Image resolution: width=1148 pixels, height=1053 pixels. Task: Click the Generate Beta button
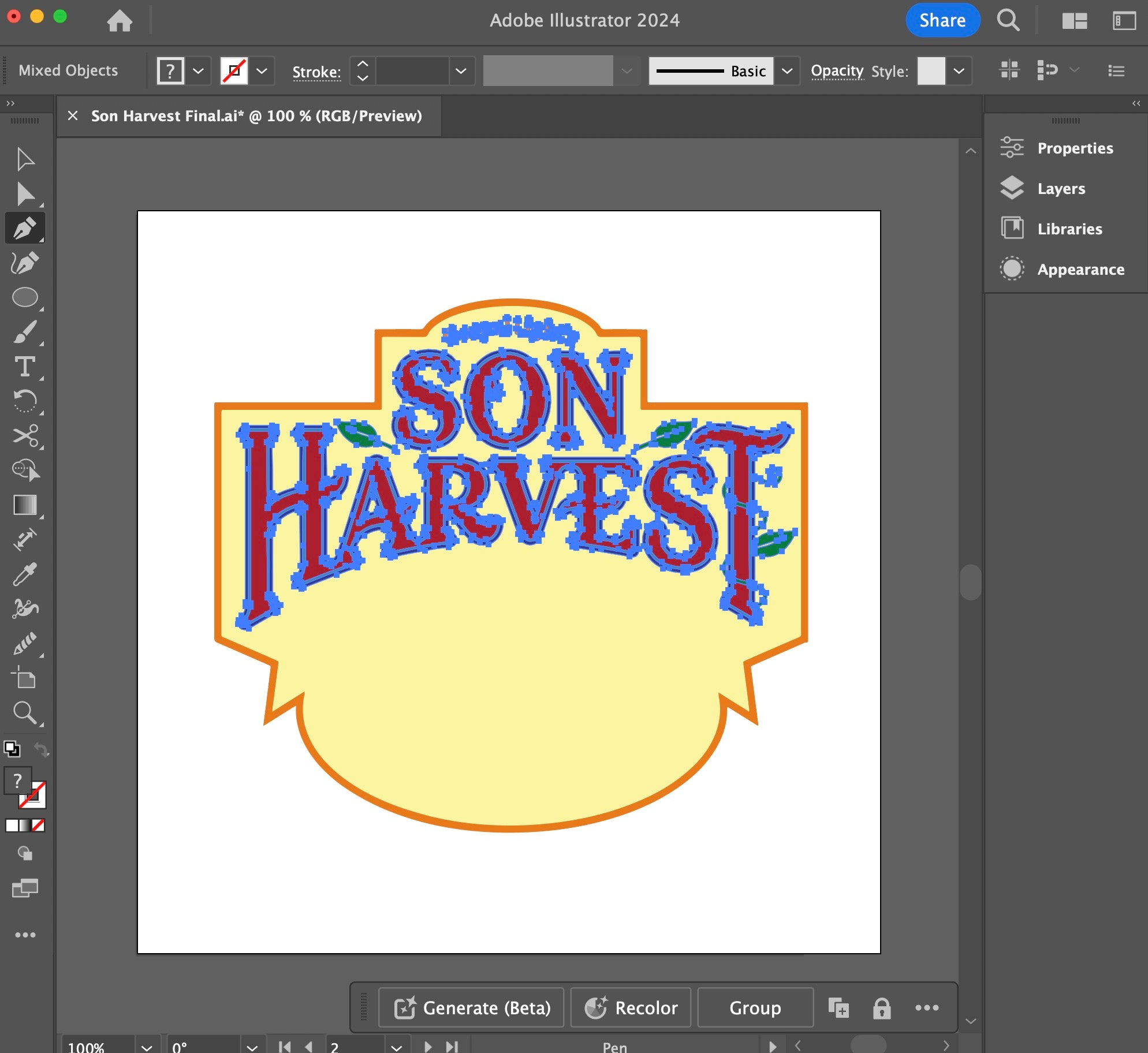point(470,1008)
